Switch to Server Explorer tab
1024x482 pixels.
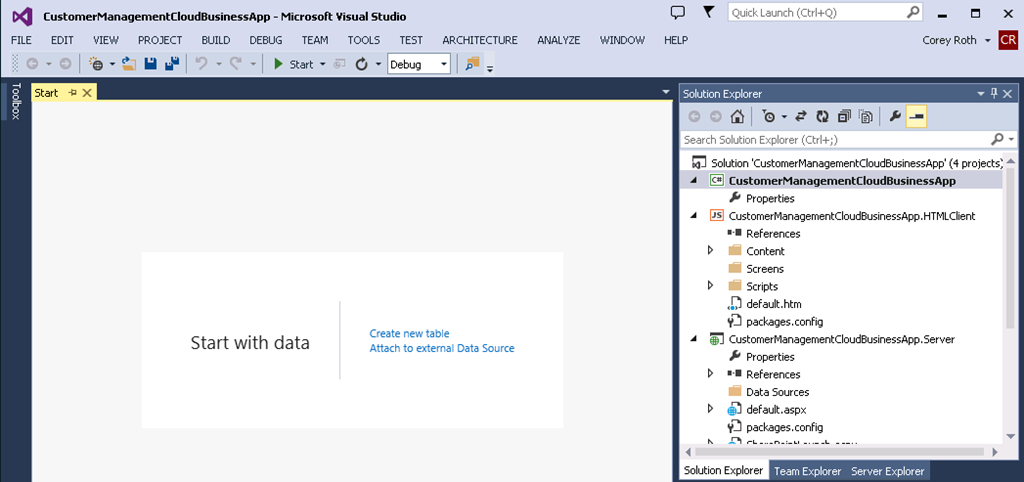[888, 471]
